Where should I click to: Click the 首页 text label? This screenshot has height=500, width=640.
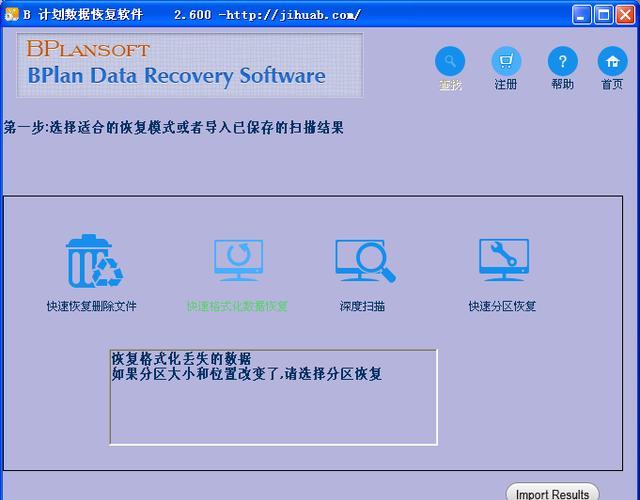[612, 84]
